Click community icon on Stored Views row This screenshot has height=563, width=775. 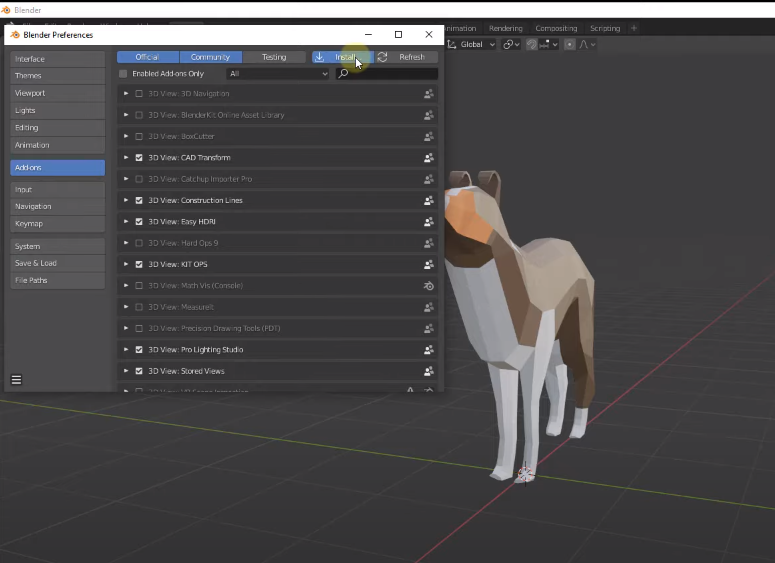[x=429, y=371]
